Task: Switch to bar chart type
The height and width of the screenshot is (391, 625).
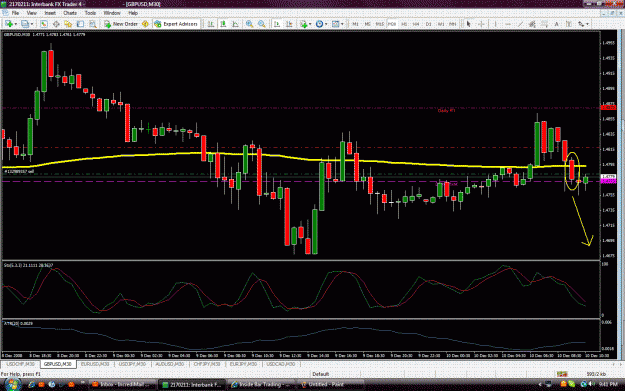Action: (211, 24)
